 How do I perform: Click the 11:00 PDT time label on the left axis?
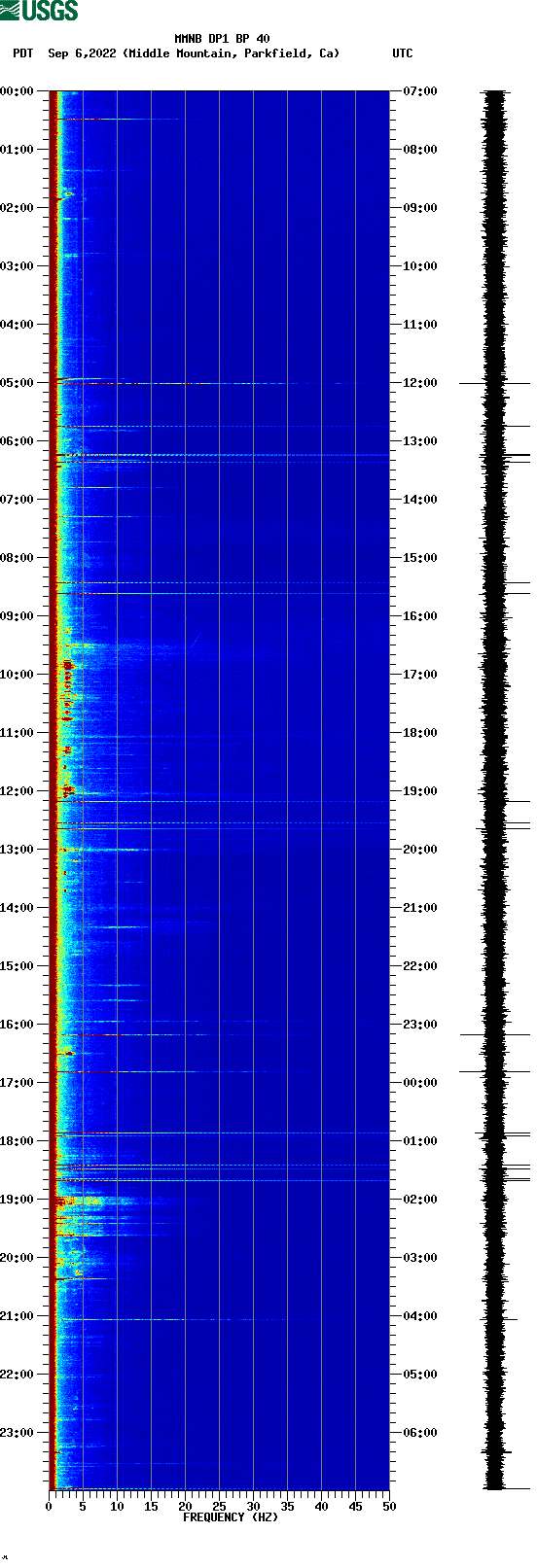coord(17,733)
